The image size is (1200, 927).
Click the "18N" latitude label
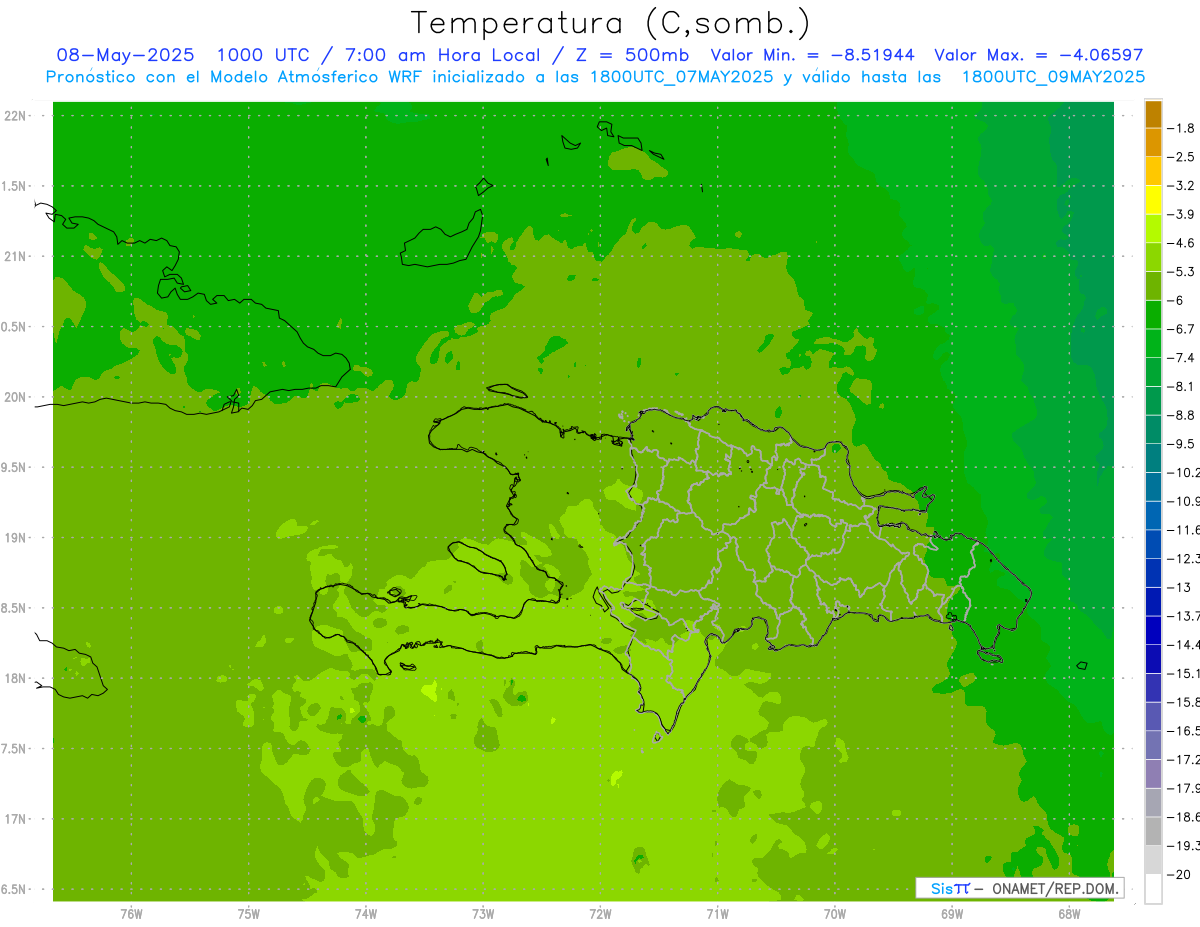(x=15, y=679)
